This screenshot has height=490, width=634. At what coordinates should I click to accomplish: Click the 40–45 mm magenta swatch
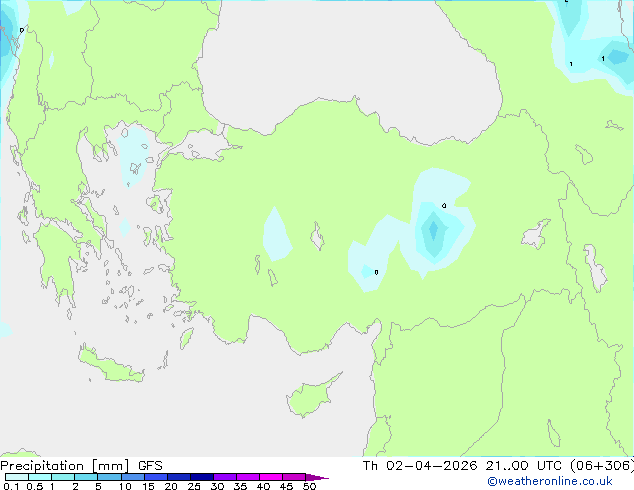click(x=271, y=477)
